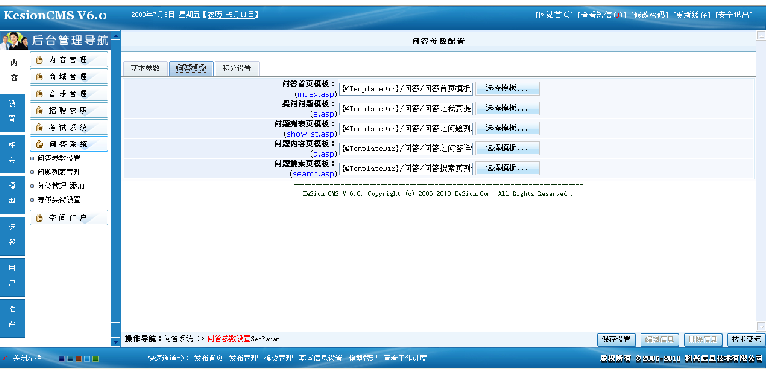Pick the dark navy theme color swatch
Viewport: 769px width, 370px height.
click(x=61, y=359)
